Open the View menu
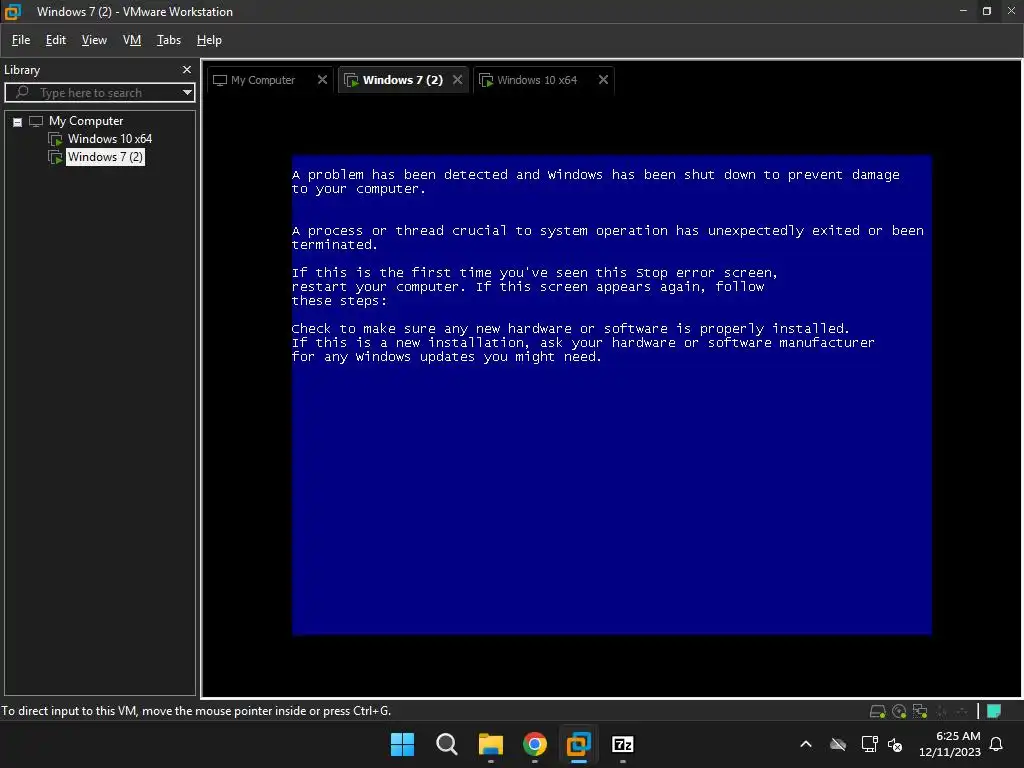This screenshot has width=1024, height=768. coord(94,40)
